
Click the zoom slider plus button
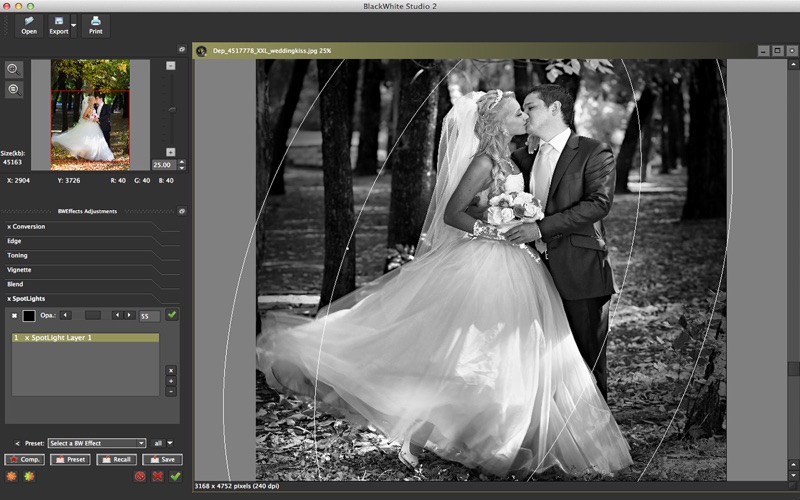tap(171, 152)
